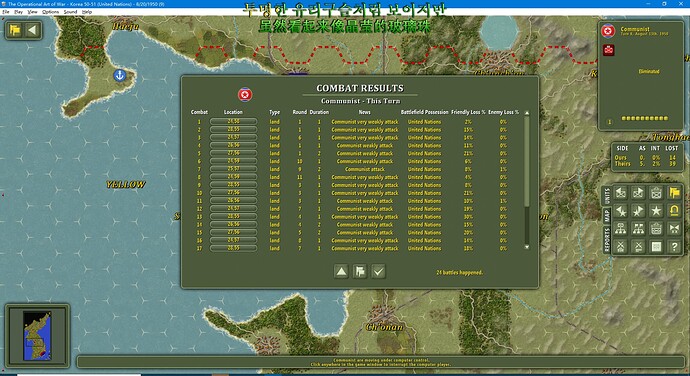The height and width of the screenshot is (376, 690).
Task: Click the combat list scrollbar down arrow
Action: pos(527,247)
